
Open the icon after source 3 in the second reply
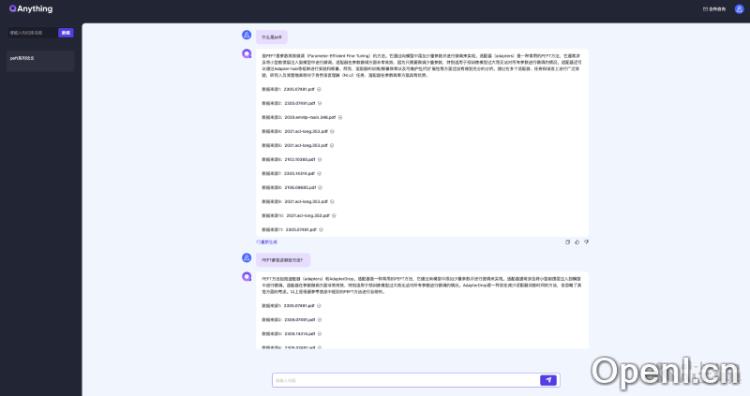click(320, 334)
